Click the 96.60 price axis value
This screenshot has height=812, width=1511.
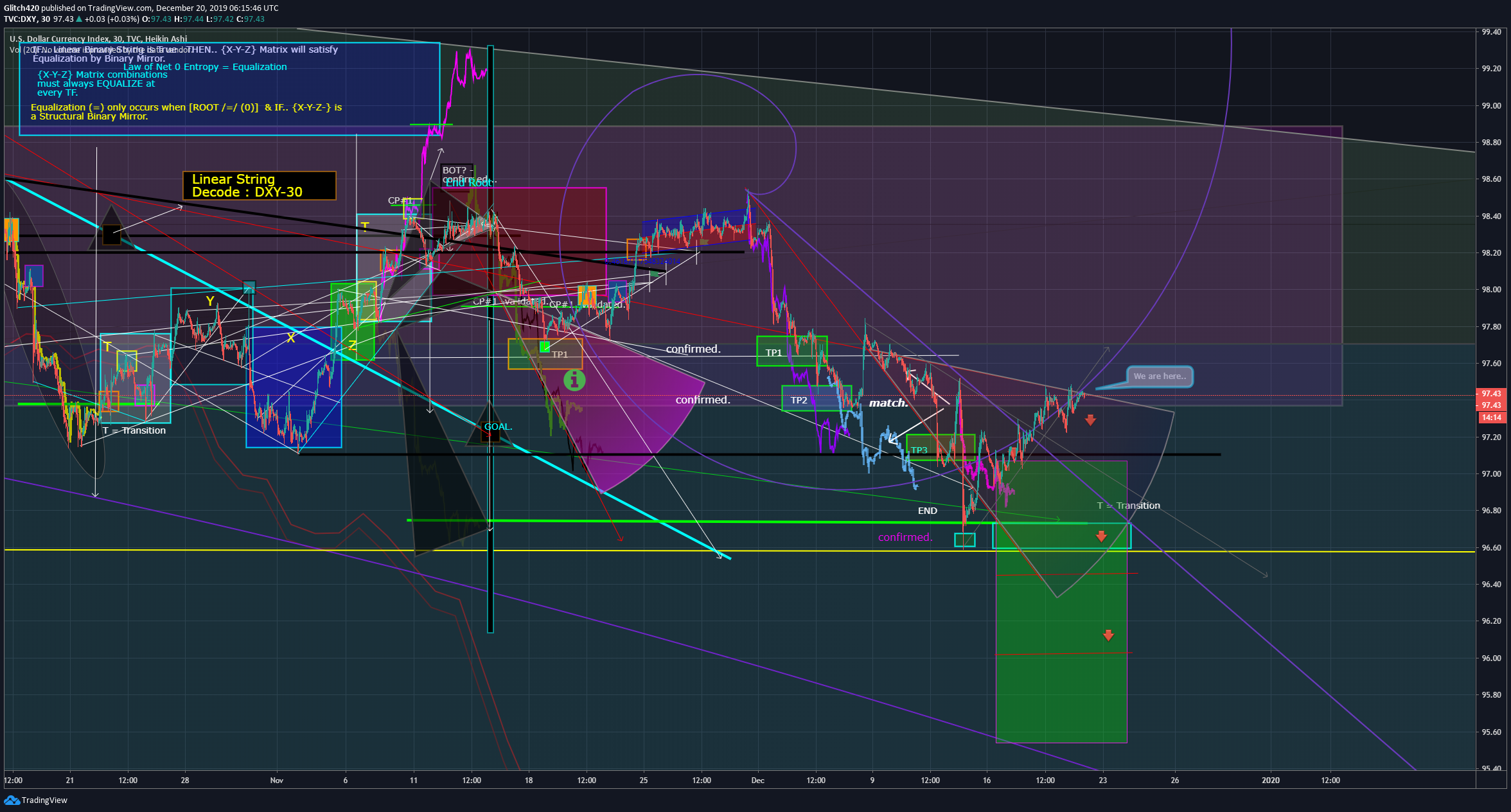click(1492, 547)
